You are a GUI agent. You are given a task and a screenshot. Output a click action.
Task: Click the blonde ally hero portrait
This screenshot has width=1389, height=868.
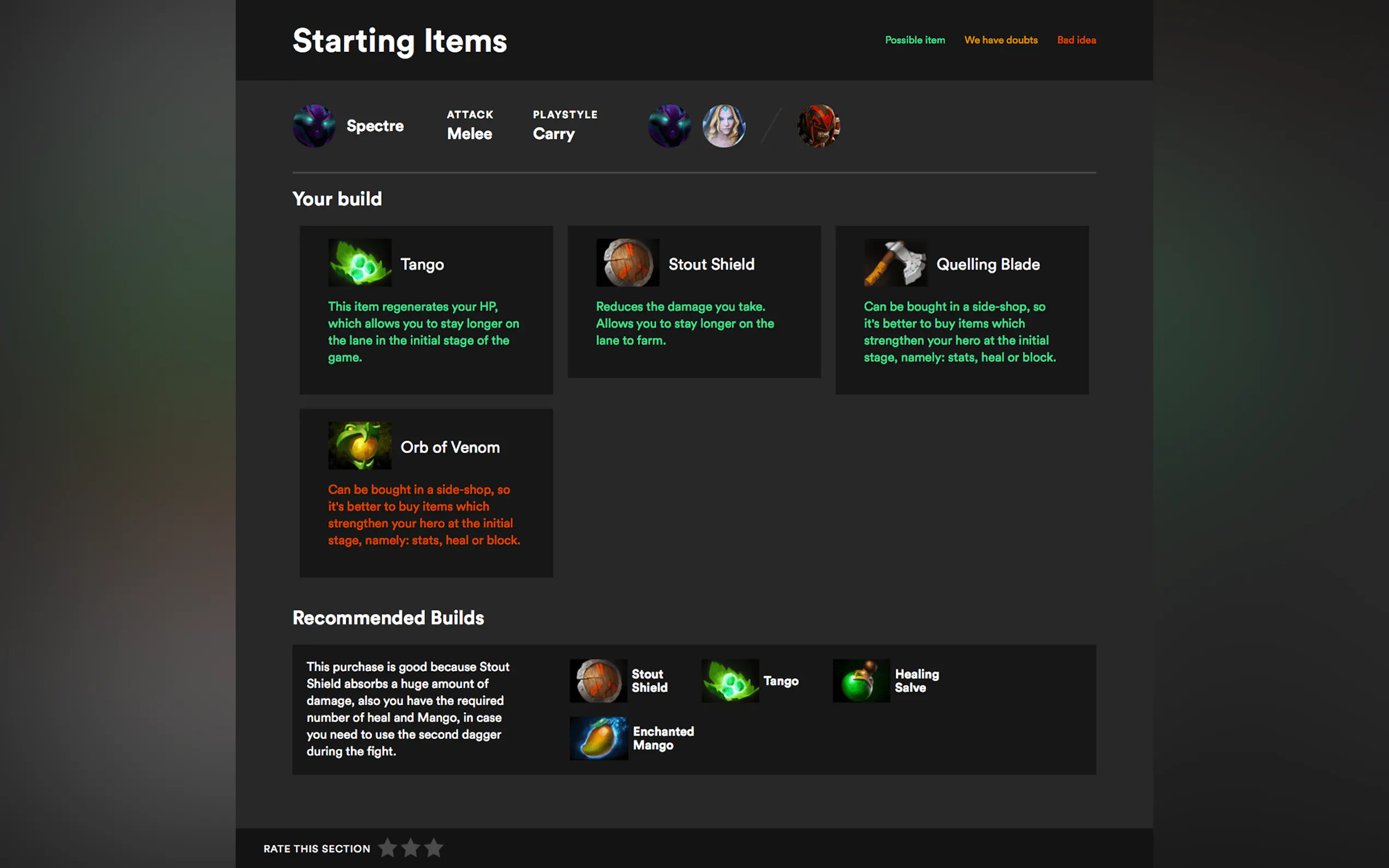pyautogui.click(x=724, y=126)
